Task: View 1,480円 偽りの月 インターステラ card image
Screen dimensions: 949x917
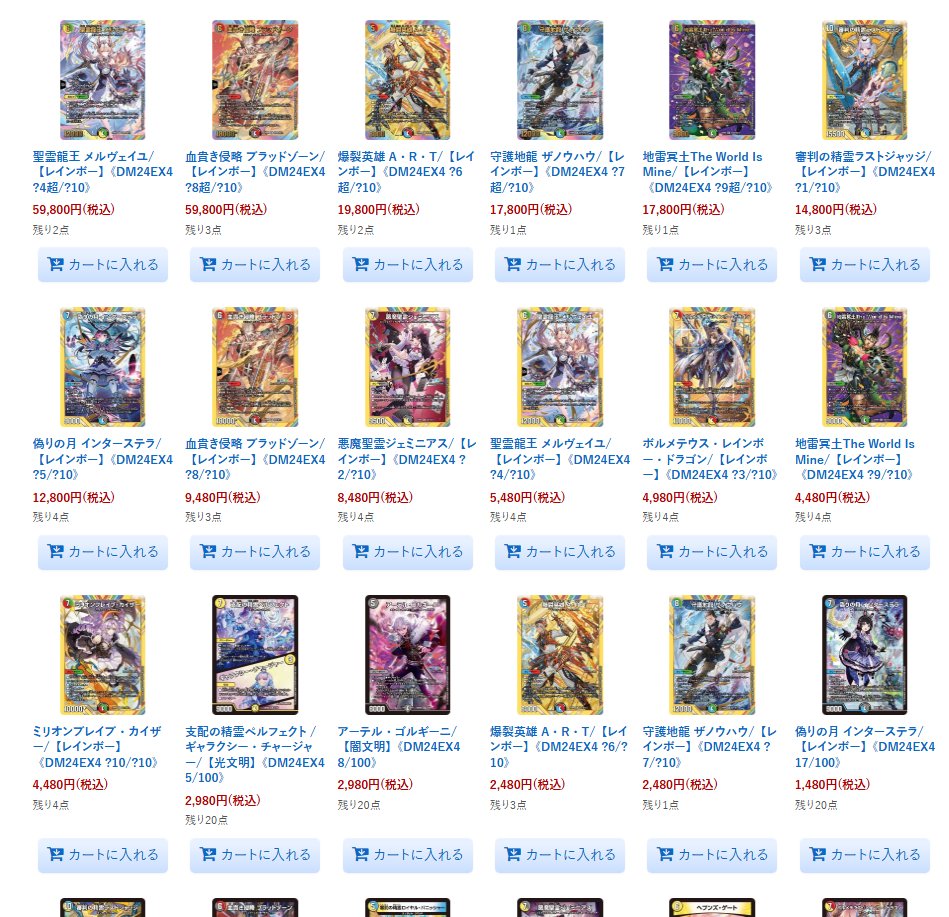Action: [x=864, y=655]
